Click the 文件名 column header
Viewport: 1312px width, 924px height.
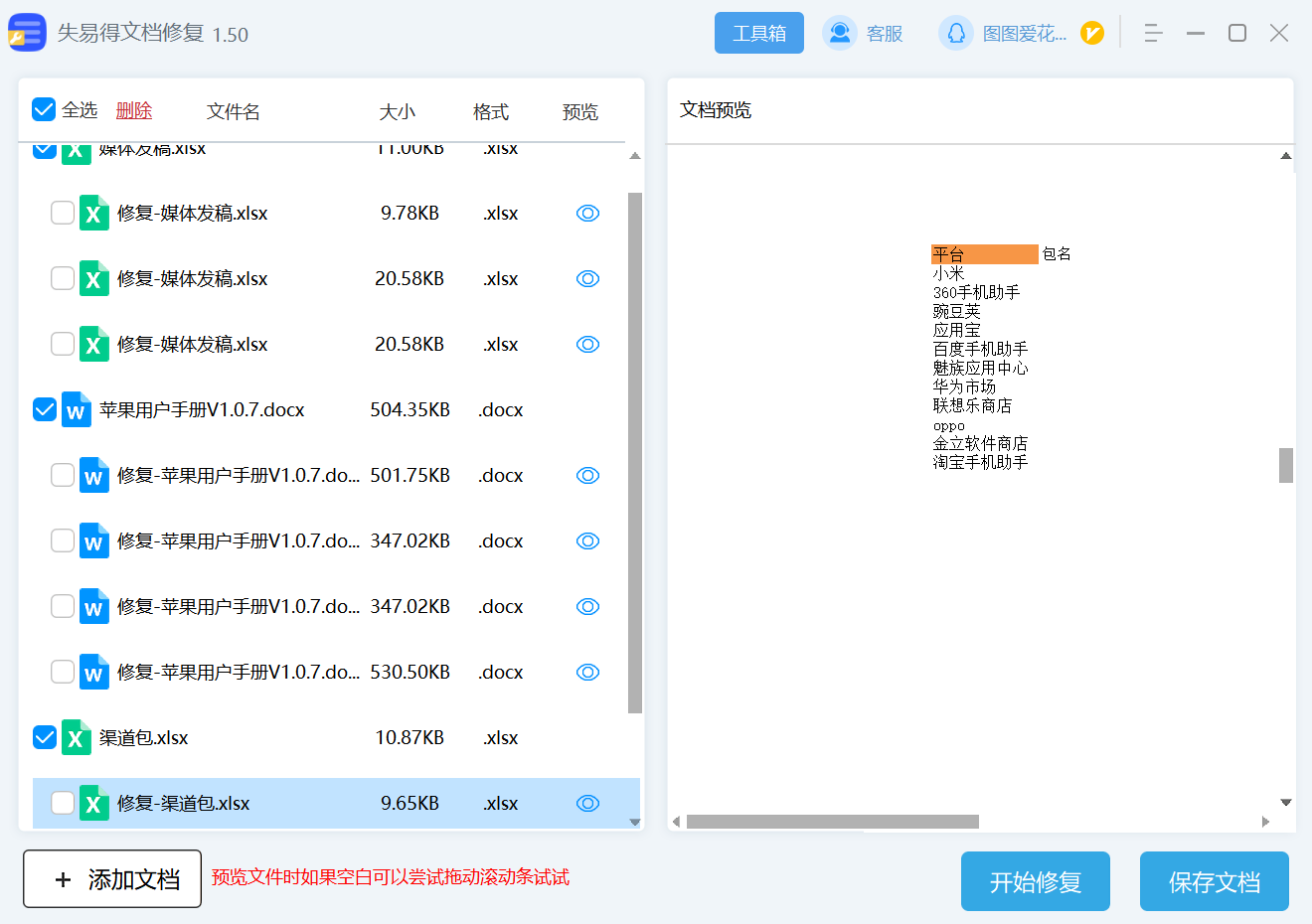[x=234, y=111]
